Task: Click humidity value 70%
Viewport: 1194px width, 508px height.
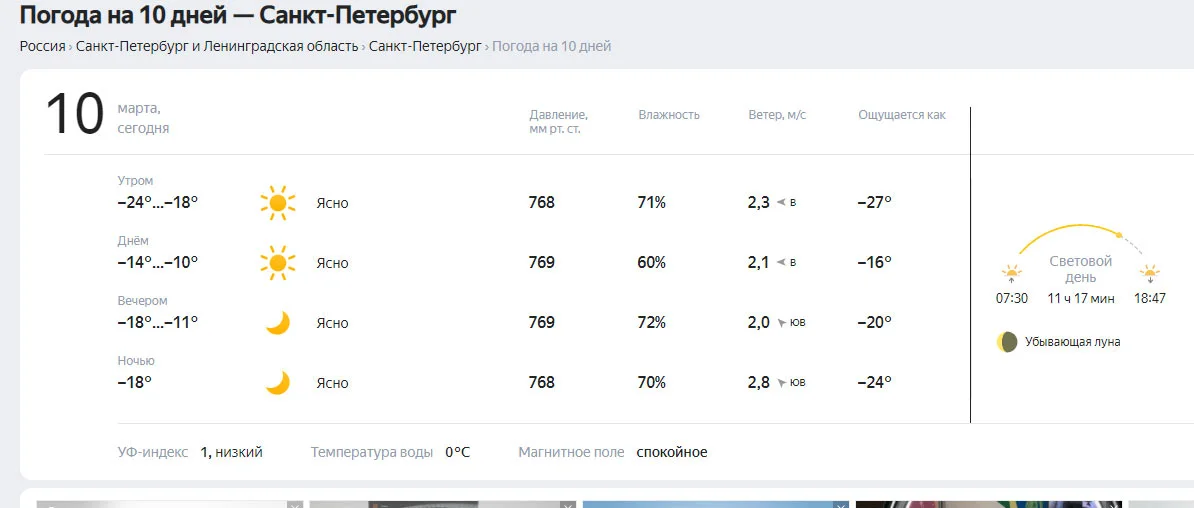Action: tap(652, 382)
